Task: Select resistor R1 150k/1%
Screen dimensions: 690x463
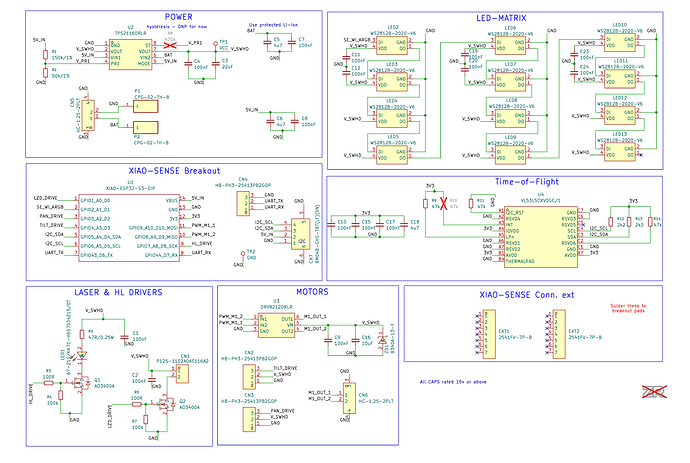Action: point(45,55)
